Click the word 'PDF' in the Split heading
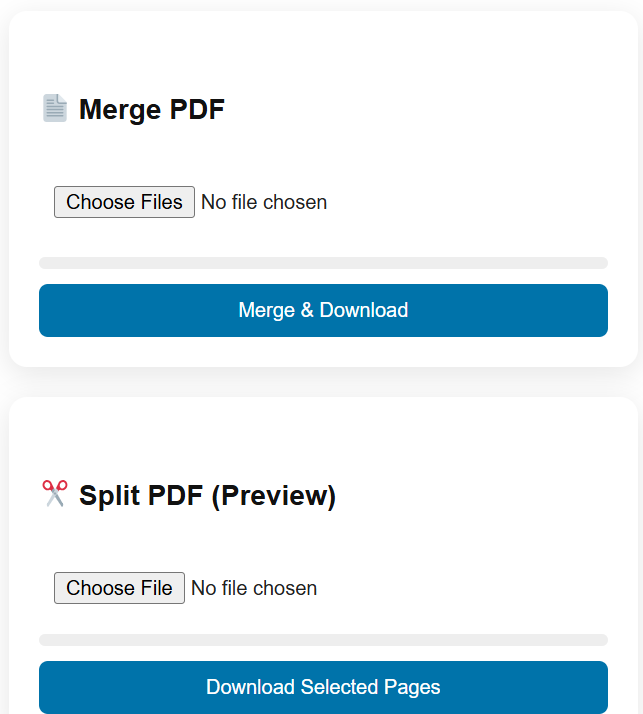Viewport: 643px width, 714px height. pyautogui.click(x=176, y=496)
